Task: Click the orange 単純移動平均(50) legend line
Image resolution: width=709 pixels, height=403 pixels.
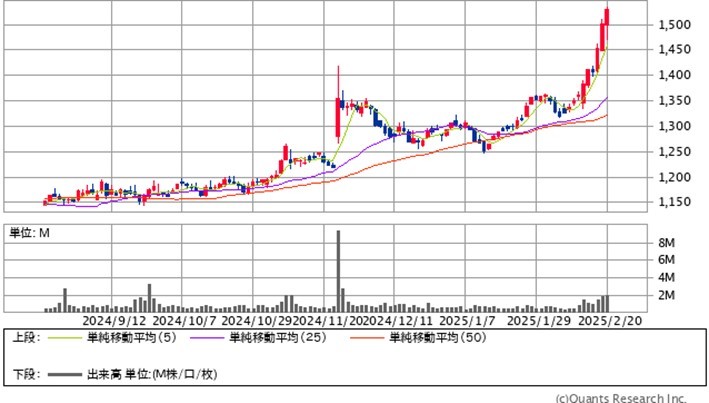Action: 366,339
